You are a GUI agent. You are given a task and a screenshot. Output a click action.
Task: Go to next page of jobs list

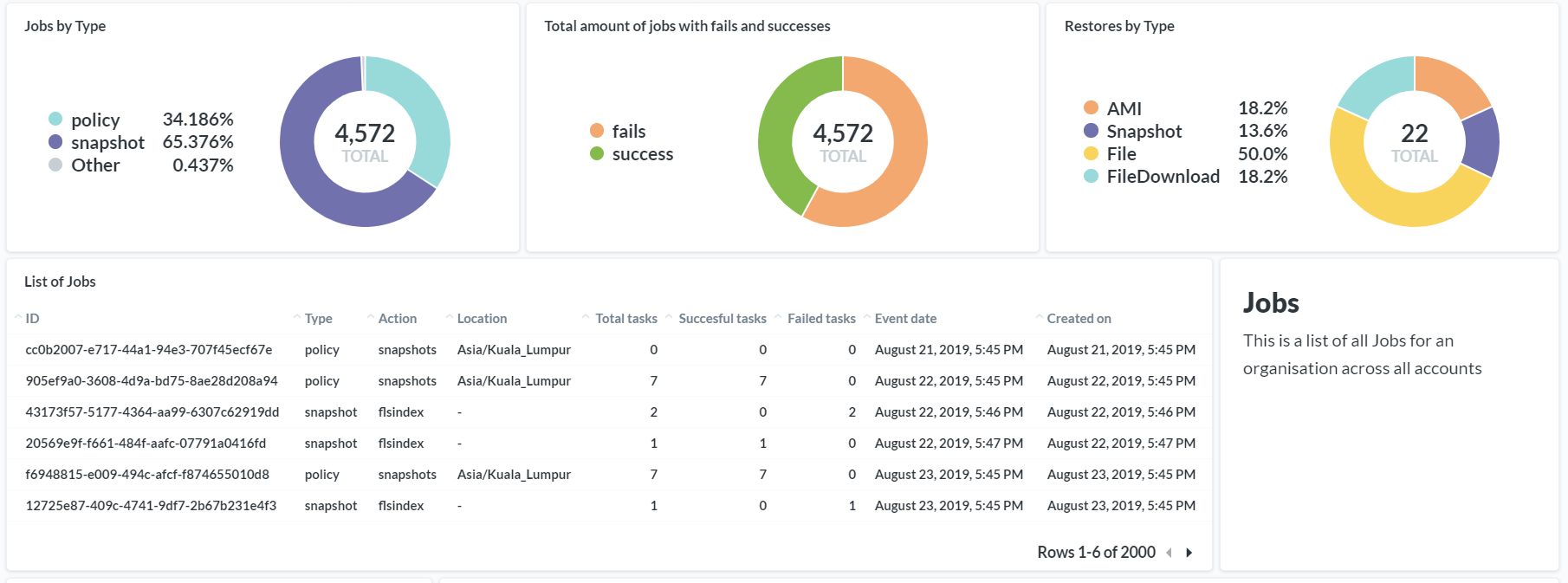(x=1189, y=553)
